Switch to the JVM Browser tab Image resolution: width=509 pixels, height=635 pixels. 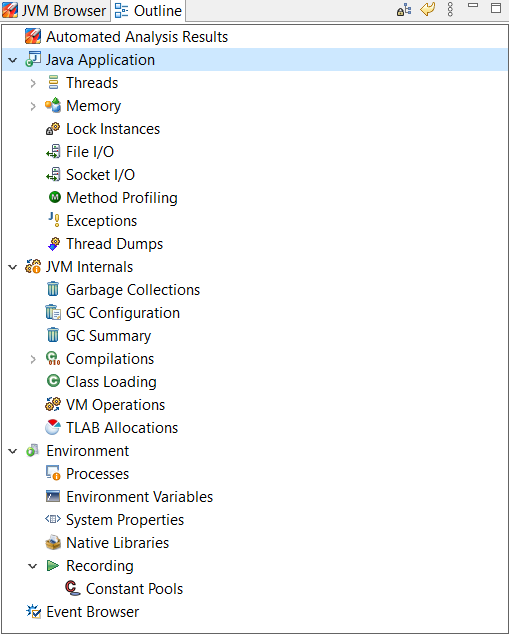(x=54, y=10)
